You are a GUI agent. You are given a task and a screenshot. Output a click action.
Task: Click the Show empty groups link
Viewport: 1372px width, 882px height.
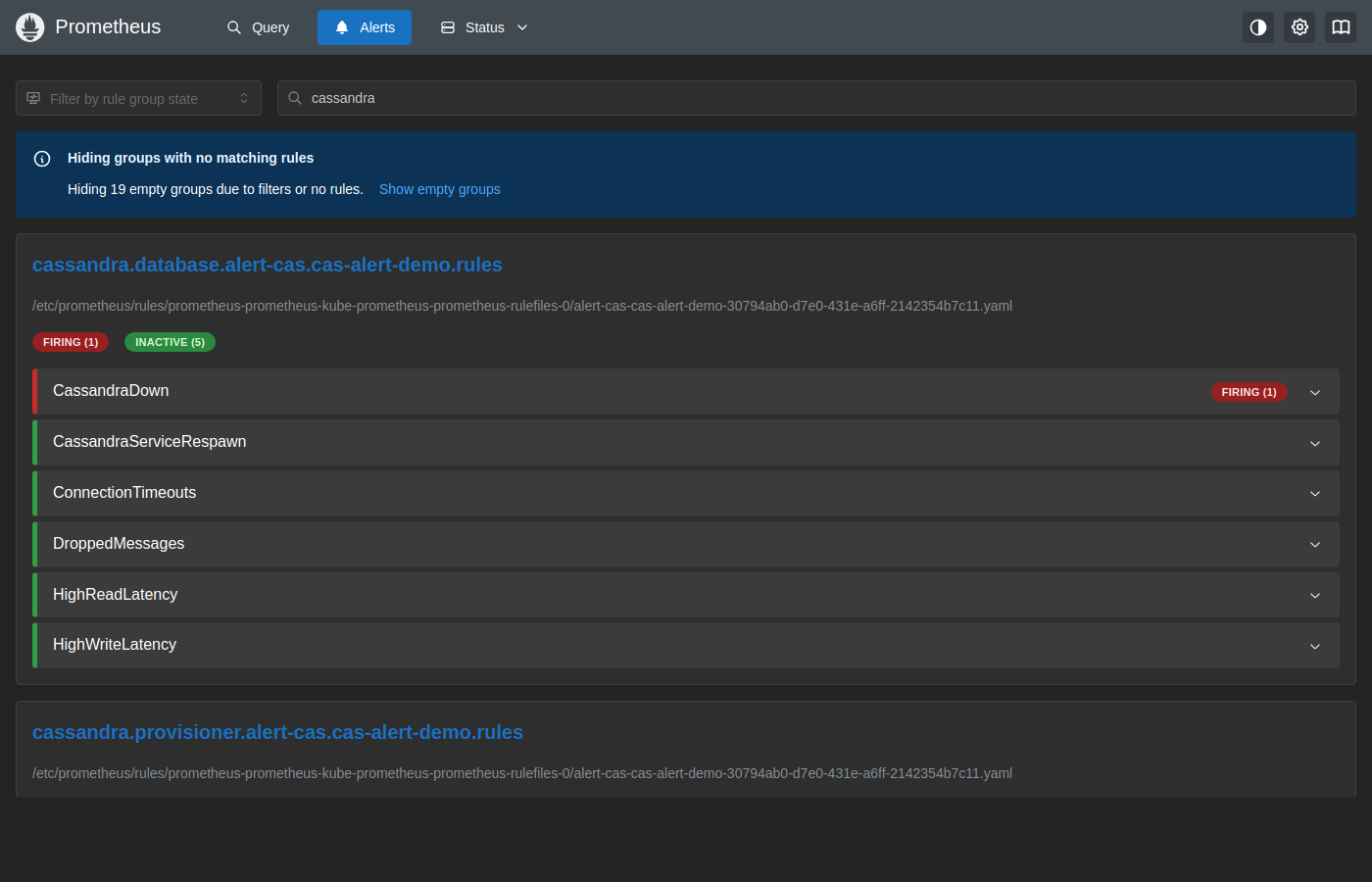coord(440,189)
